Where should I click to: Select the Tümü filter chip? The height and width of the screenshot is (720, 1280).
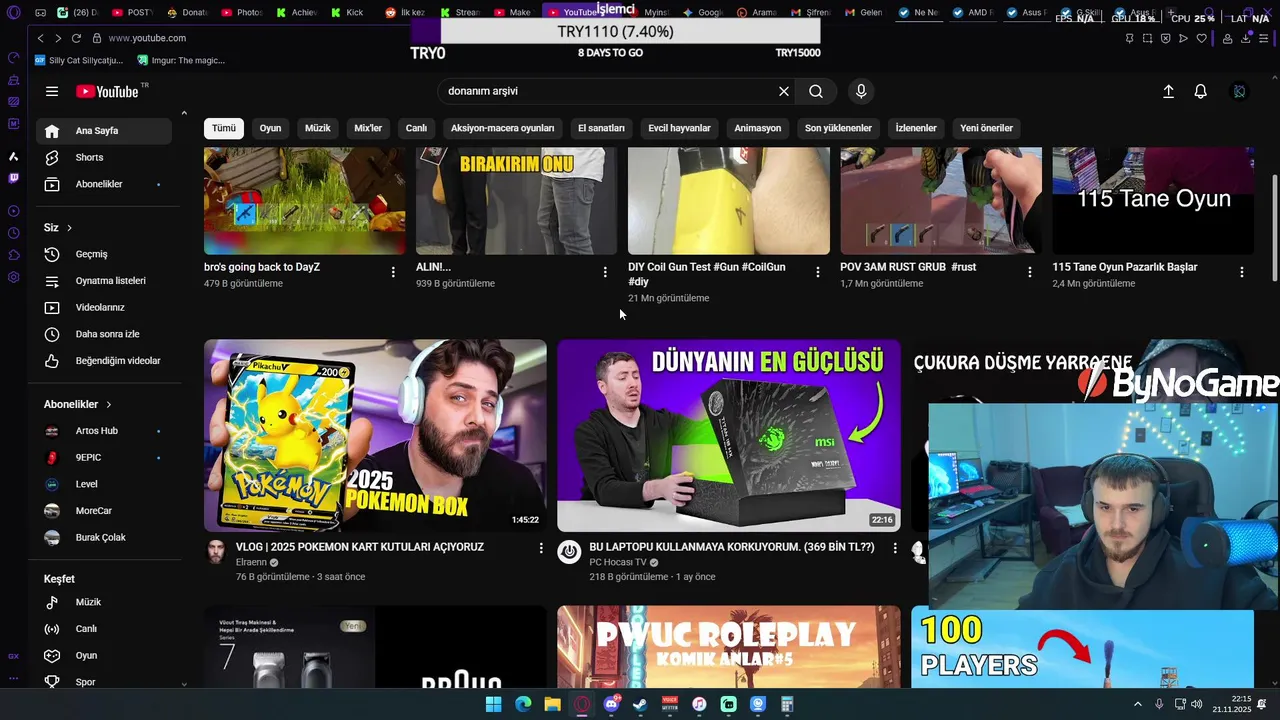[x=224, y=128]
